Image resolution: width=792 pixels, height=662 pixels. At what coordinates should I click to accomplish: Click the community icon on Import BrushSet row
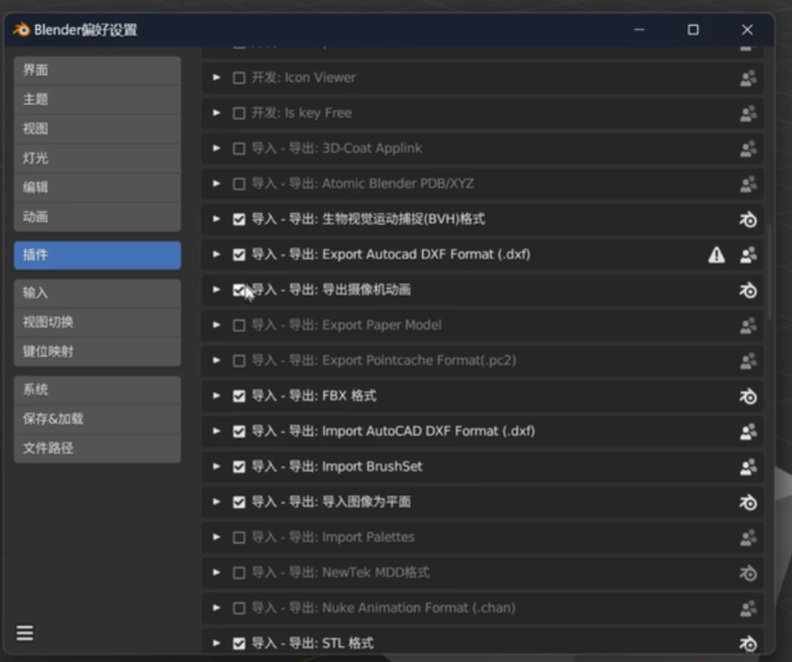click(748, 467)
